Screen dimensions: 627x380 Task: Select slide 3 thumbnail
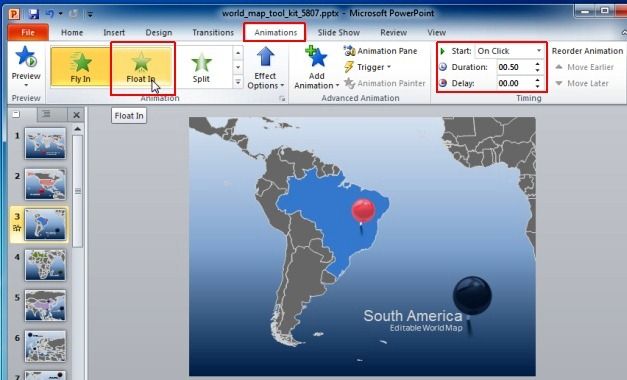(x=46, y=224)
